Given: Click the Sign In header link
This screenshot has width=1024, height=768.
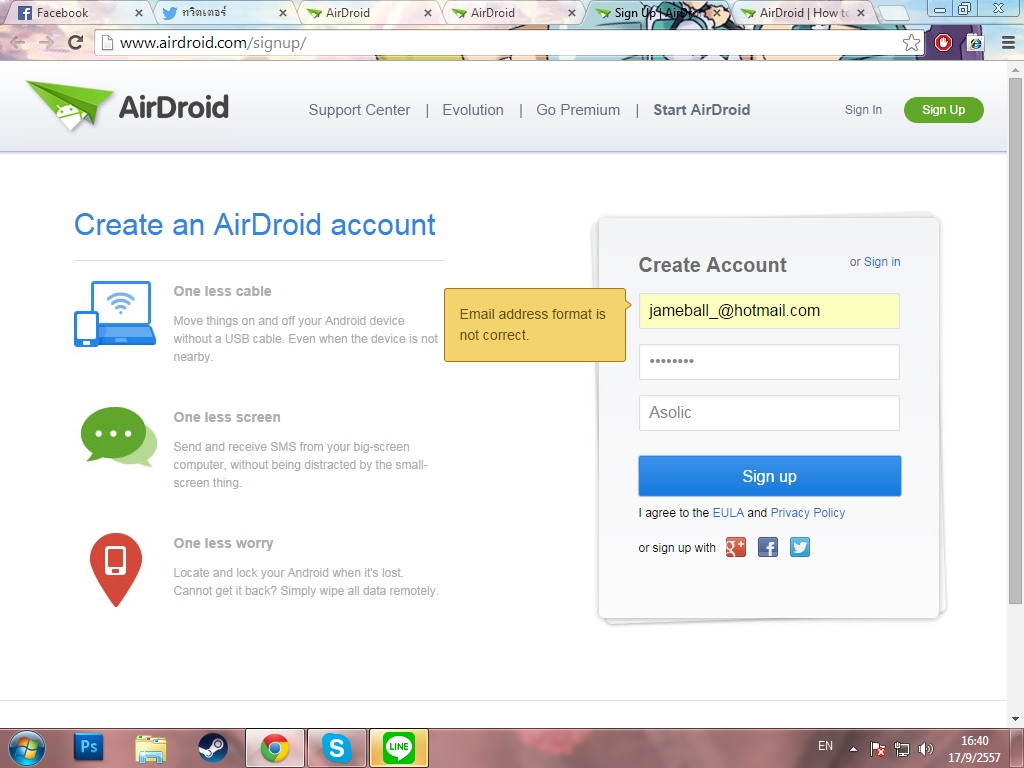Looking at the screenshot, I should pos(863,110).
